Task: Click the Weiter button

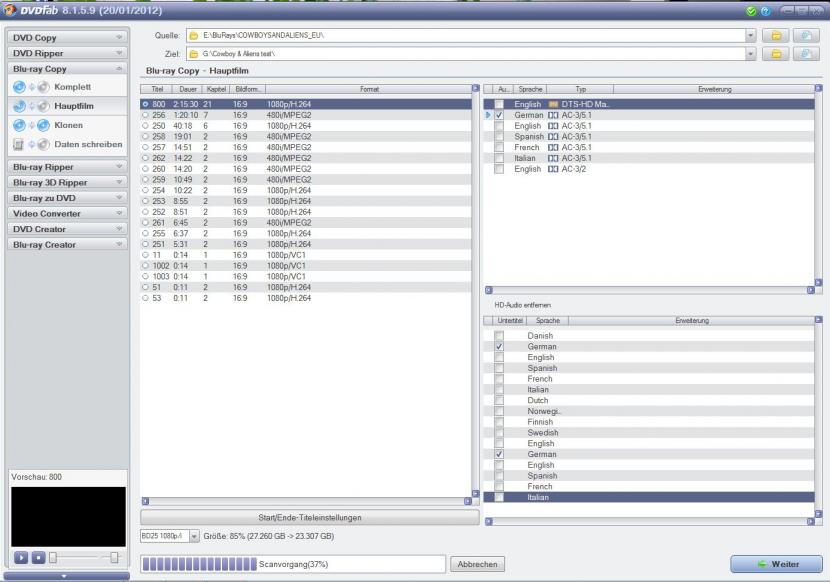Action: [x=777, y=565]
